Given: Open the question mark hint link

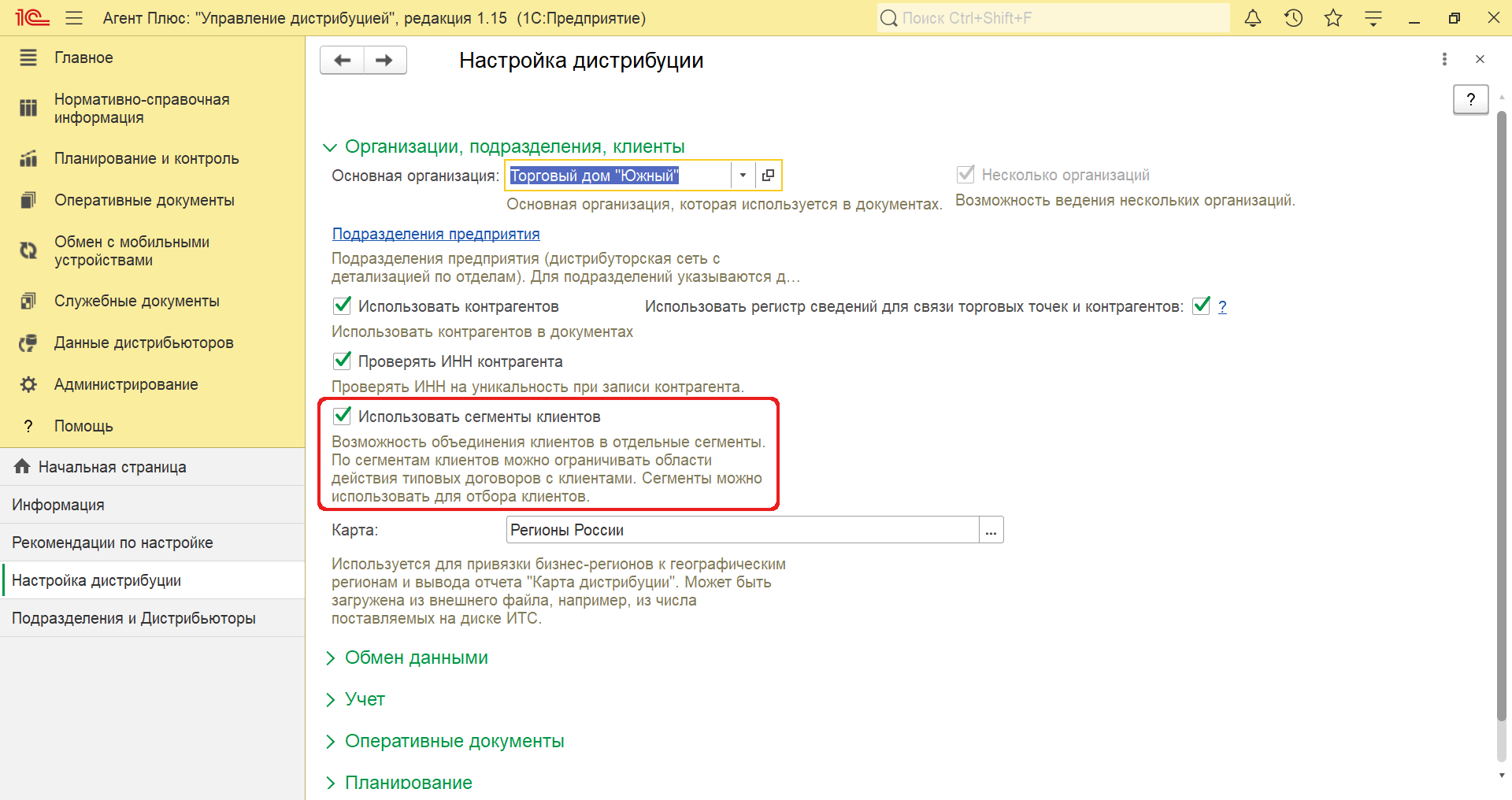Looking at the screenshot, I should coord(1222,307).
